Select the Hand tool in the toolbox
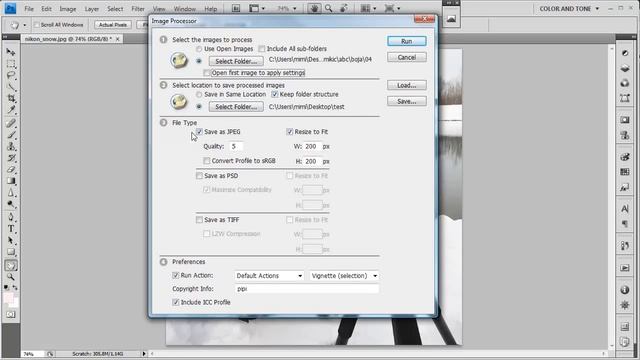640x360 pixels. [11, 266]
